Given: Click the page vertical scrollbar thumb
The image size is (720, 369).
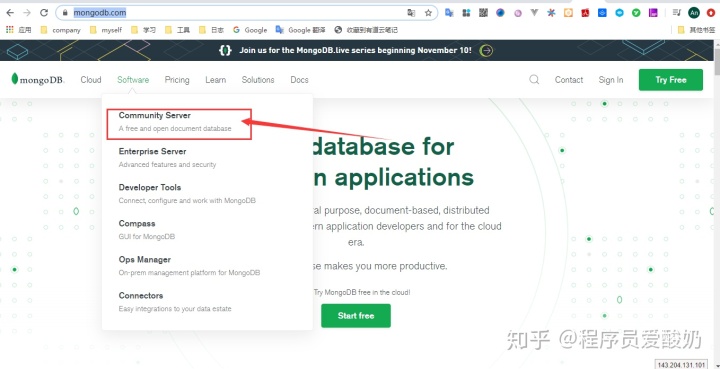Looking at the screenshot, I should (x=716, y=62).
